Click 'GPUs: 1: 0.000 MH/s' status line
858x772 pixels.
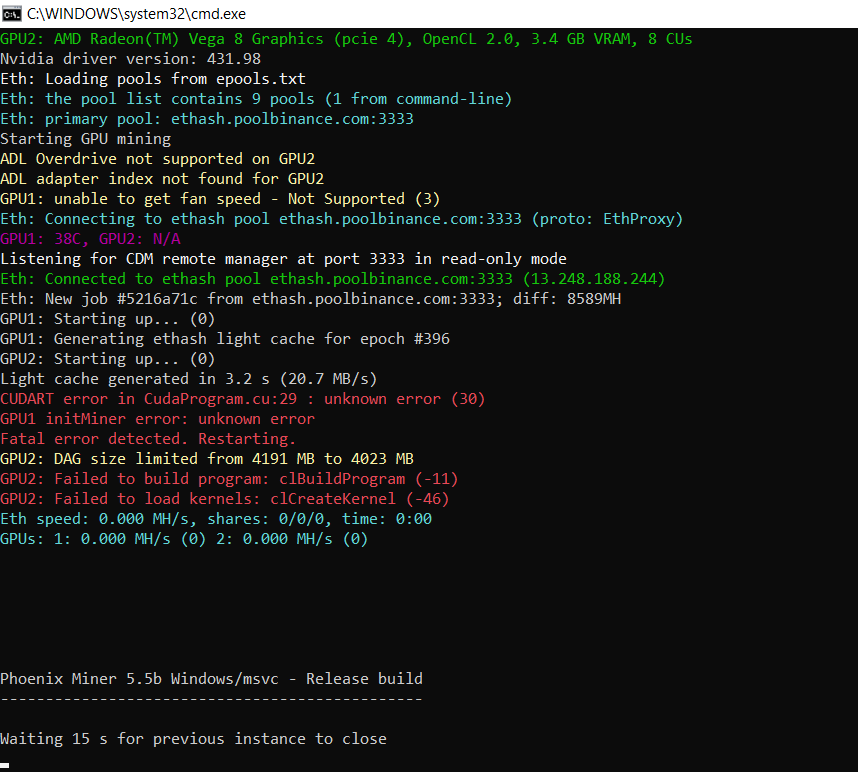[184, 539]
